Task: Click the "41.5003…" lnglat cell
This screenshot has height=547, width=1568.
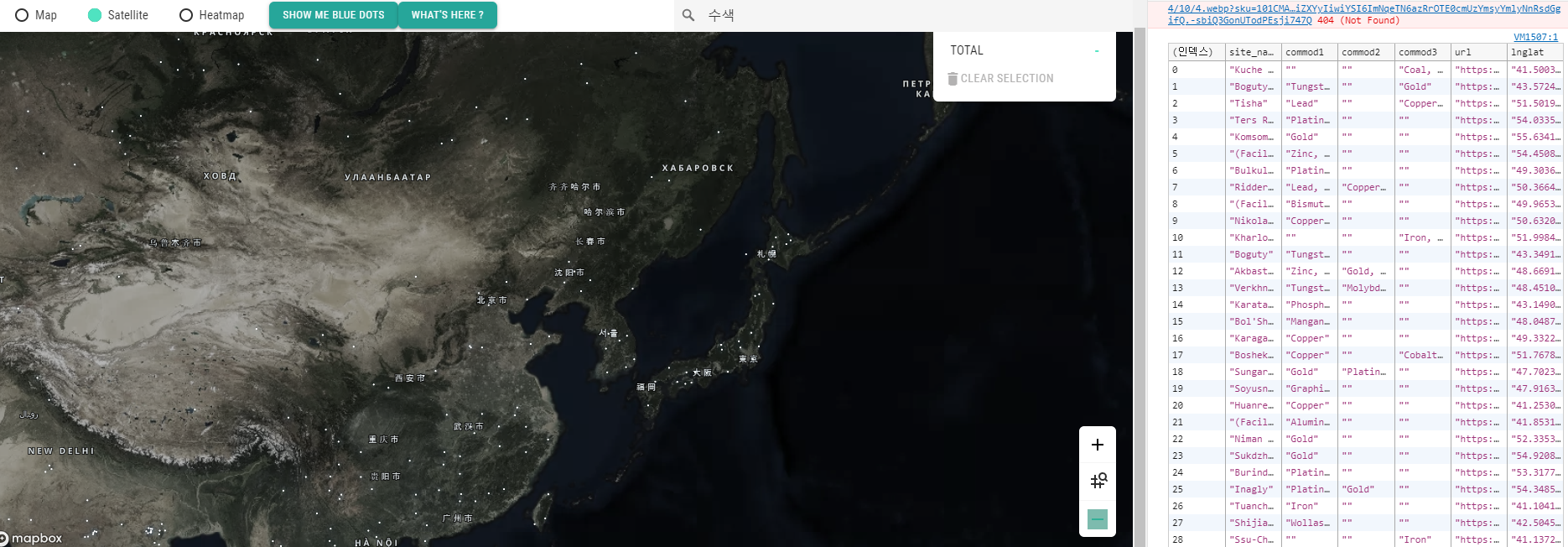Action: point(1535,70)
